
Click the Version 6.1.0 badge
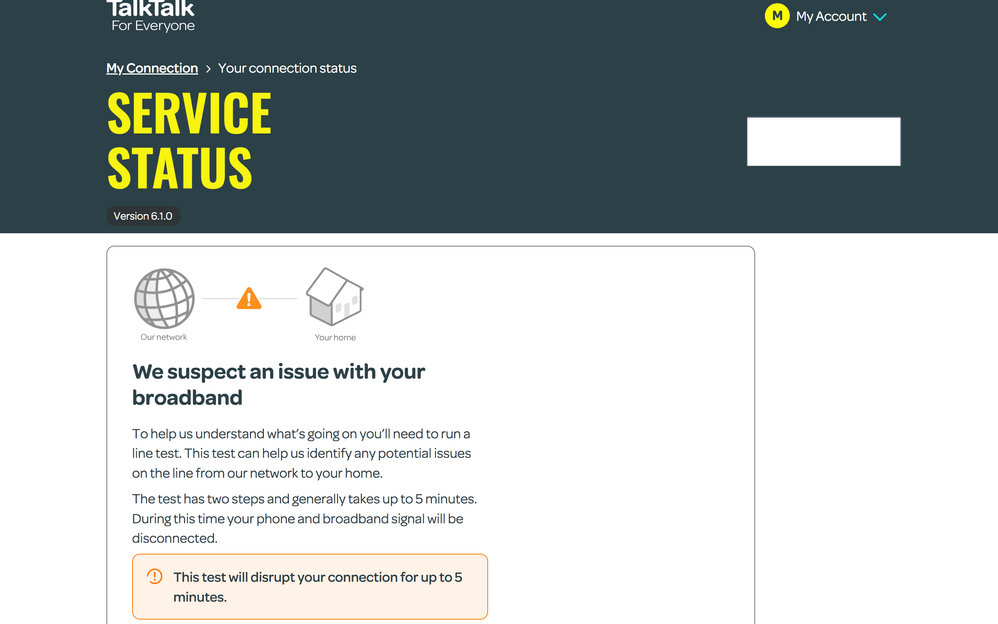(x=143, y=216)
